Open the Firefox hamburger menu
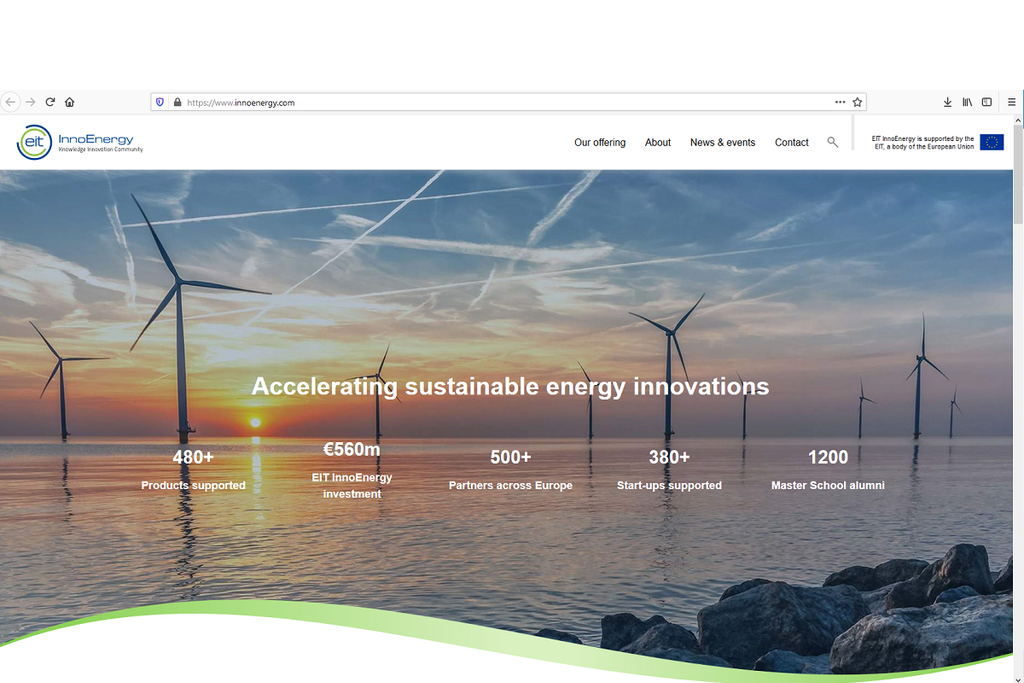Viewport: 1024px width, 683px height. point(1012,102)
